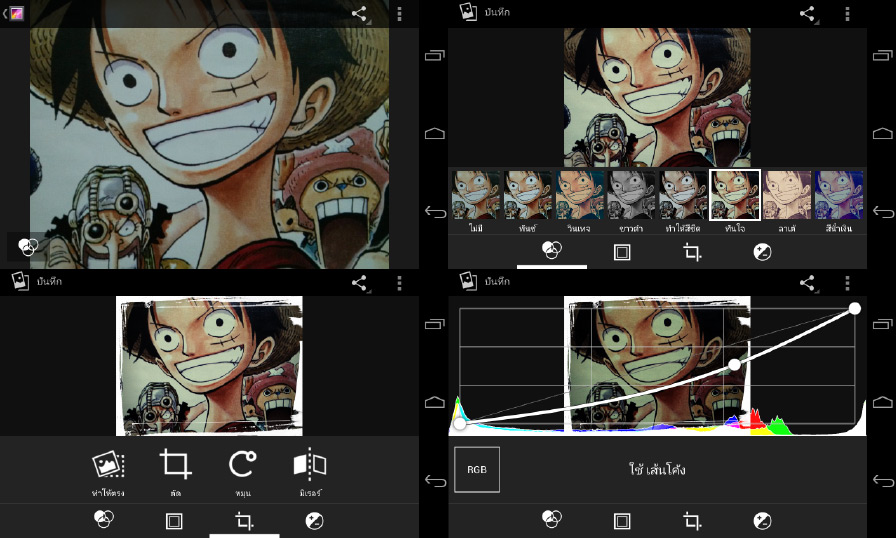The width and height of the screenshot is (896, 538).
Task: Select geometry tab on crop tools screen
Action: pyautogui.click(x=244, y=521)
